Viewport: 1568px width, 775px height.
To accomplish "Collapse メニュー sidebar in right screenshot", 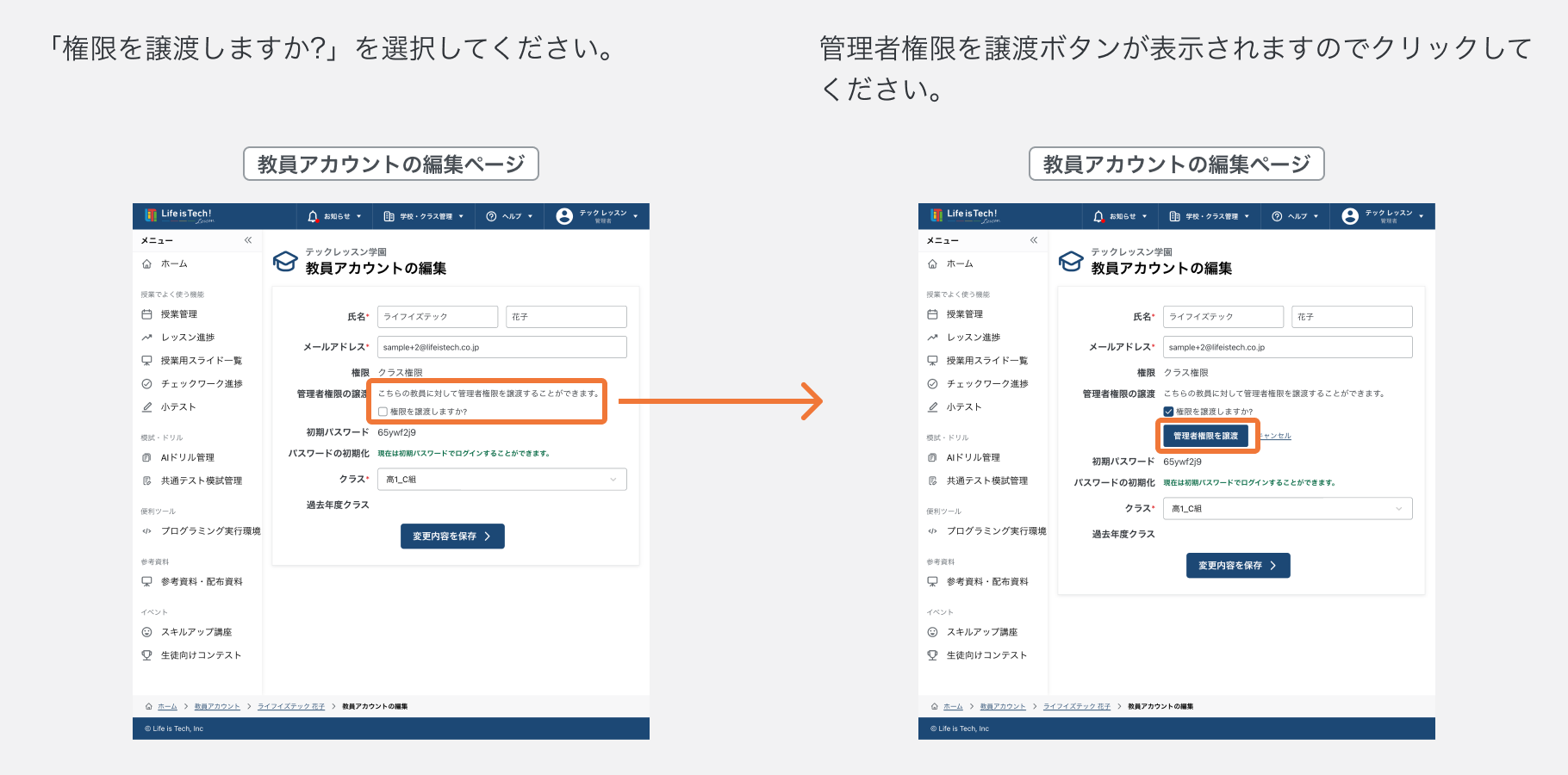I will 1034,240.
